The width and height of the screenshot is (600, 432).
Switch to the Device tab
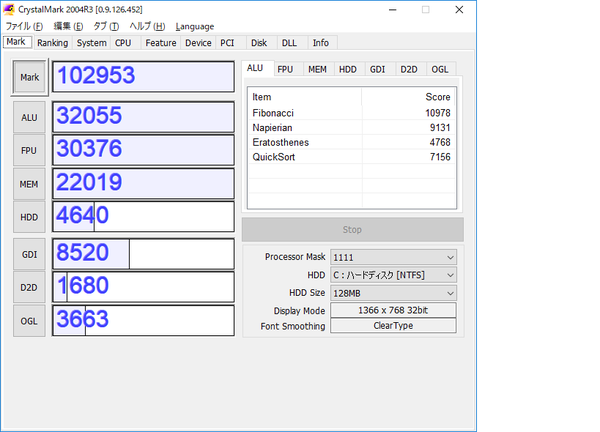click(198, 43)
